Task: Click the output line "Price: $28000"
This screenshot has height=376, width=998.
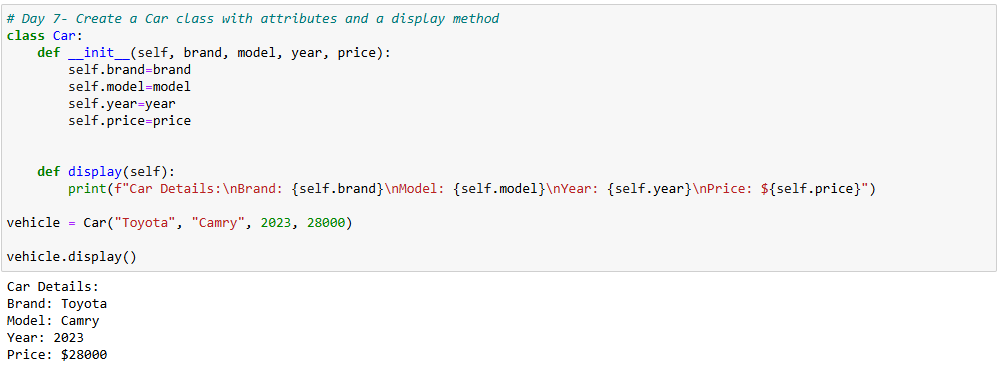Action: point(57,355)
